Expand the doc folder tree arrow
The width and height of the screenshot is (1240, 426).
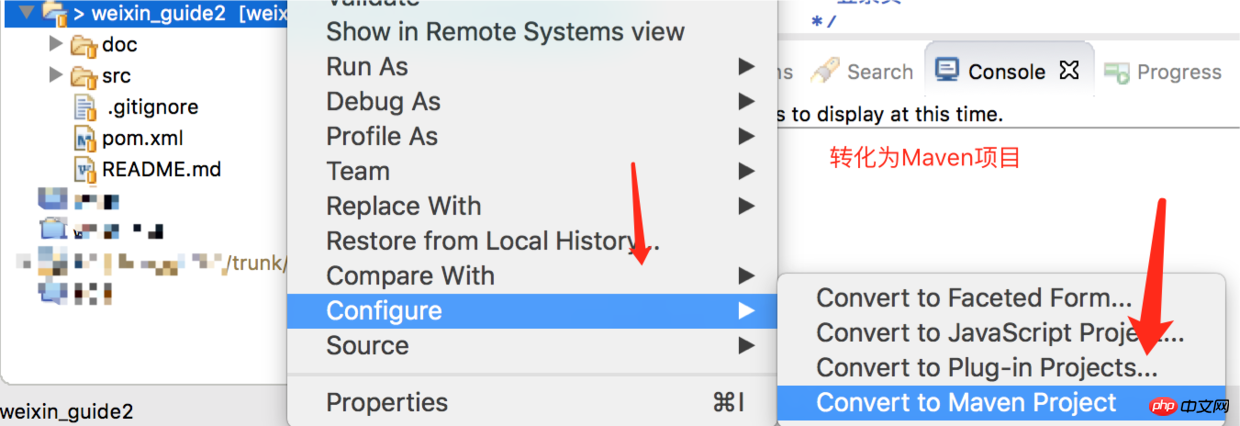point(56,45)
